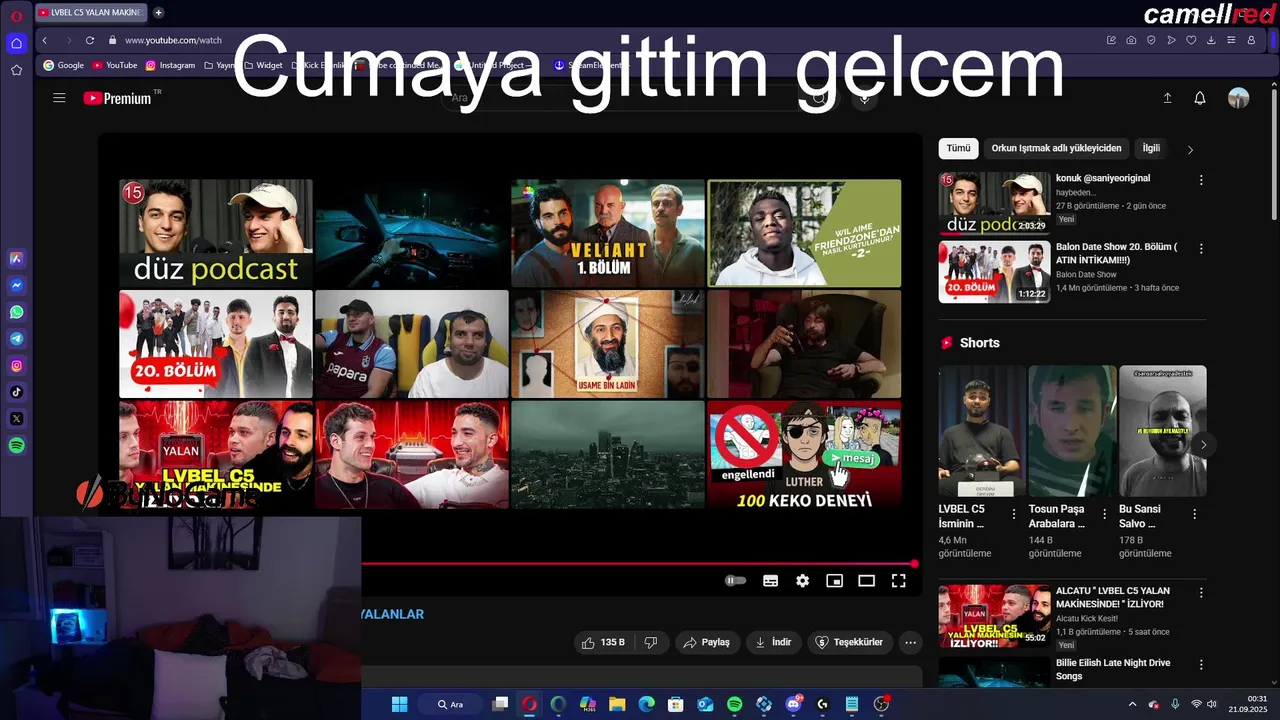
Task: Open Messenger in Opera sidebar
Action: tap(16, 285)
